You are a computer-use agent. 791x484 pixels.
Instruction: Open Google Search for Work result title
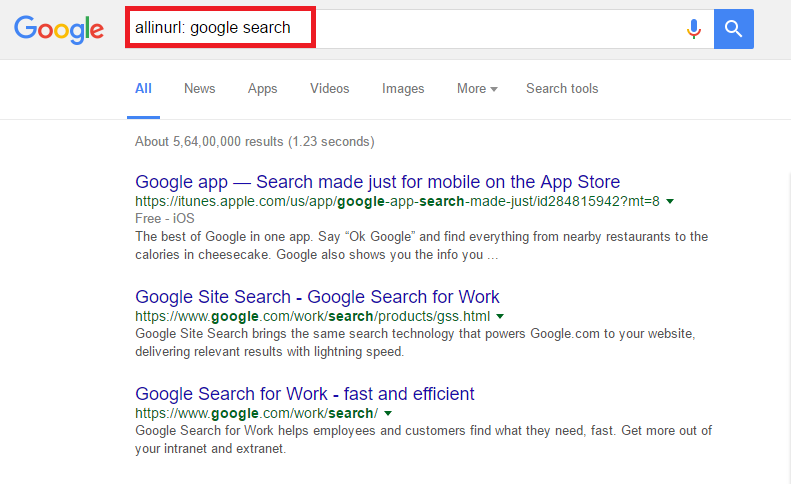point(305,394)
